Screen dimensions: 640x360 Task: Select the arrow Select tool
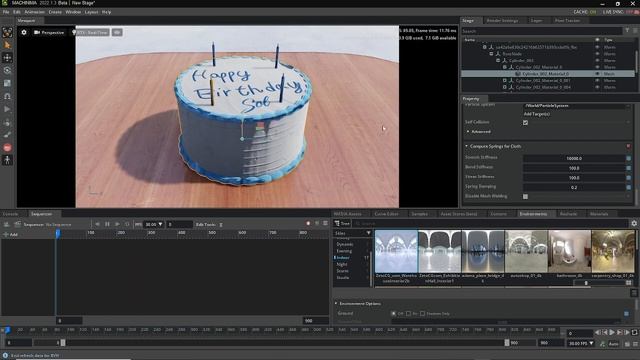[7, 45]
